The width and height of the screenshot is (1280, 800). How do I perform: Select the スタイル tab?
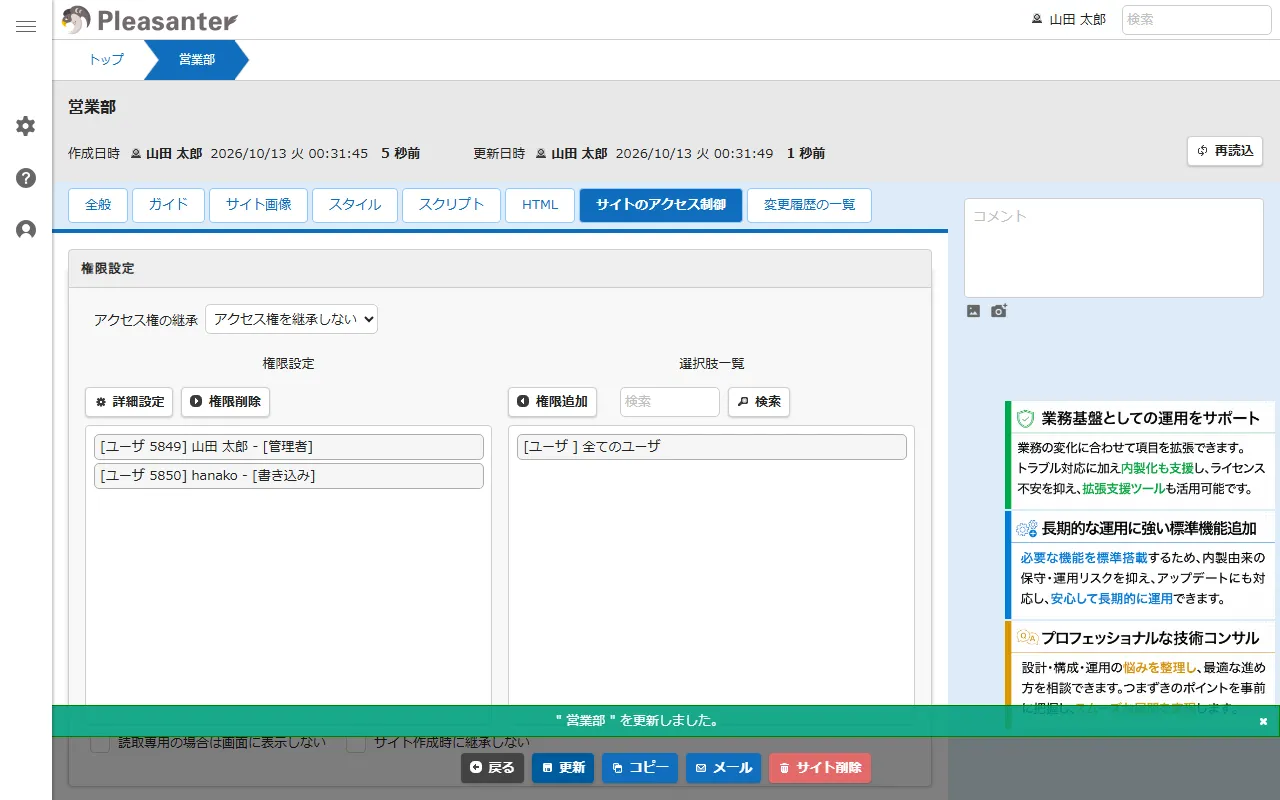pyautogui.click(x=355, y=205)
